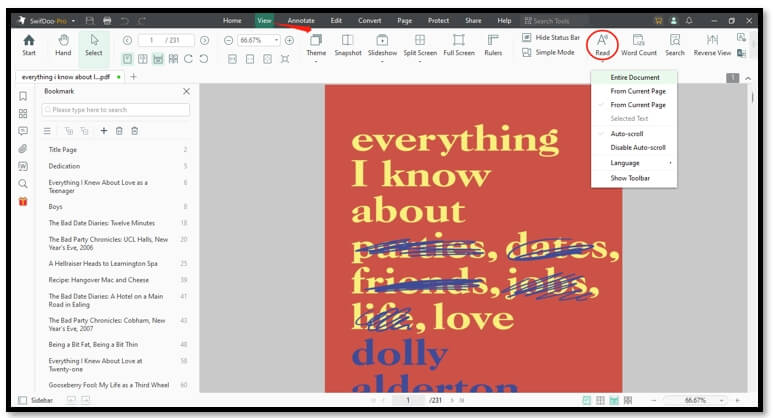Switch to everything i know about l...pdf tab
This screenshot has width=773, height=418.
[70, 77]
